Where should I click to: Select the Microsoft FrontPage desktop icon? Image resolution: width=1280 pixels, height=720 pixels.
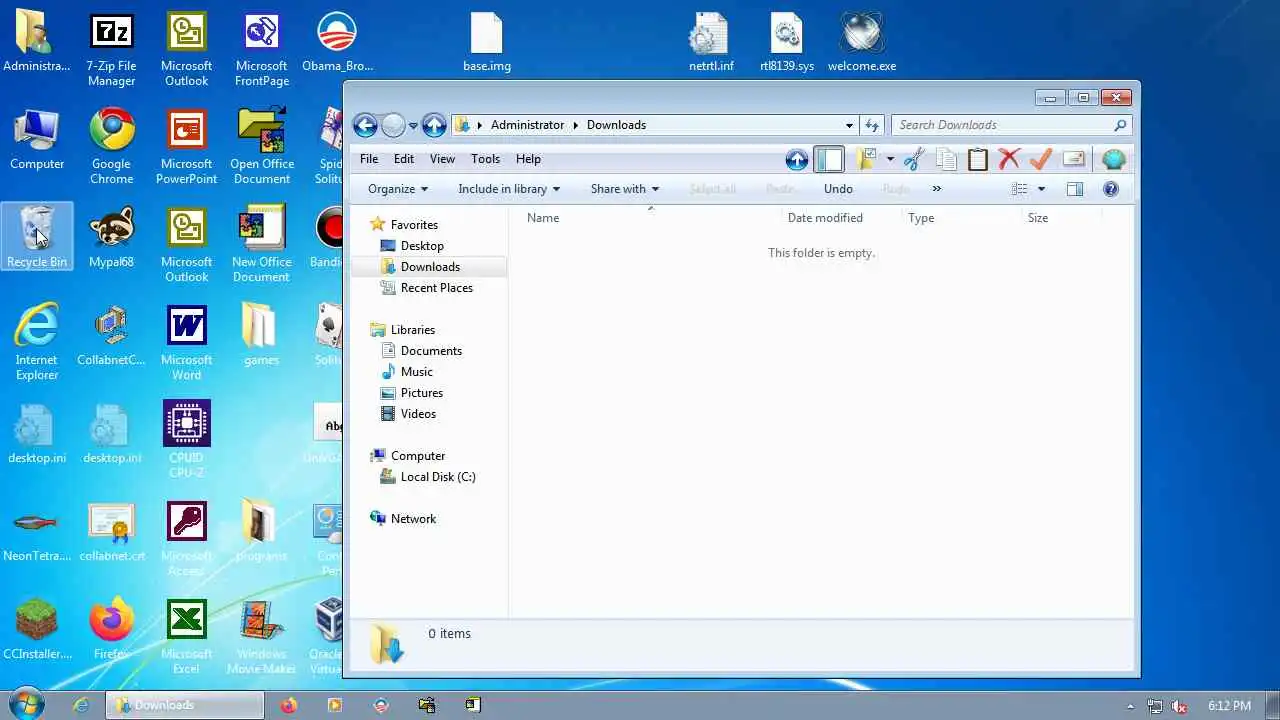click(262, 50)
